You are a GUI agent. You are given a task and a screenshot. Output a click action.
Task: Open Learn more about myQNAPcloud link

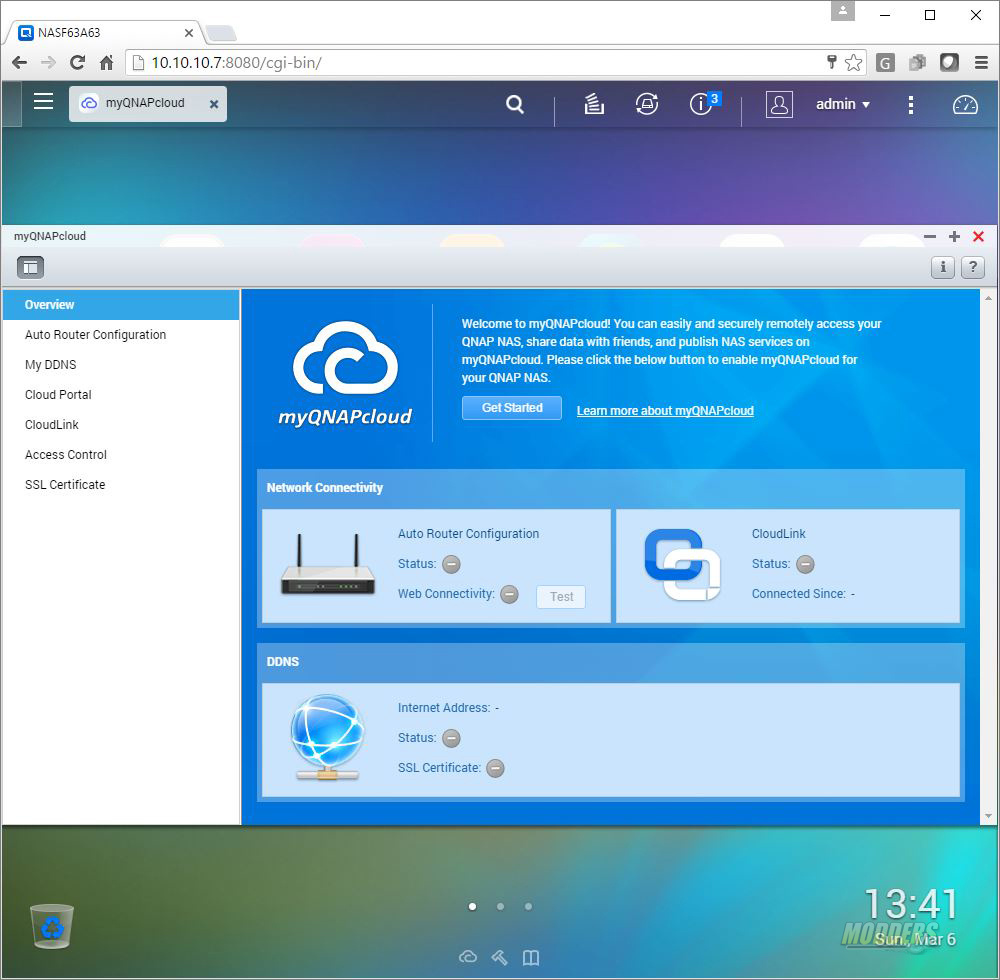[665, 411]
